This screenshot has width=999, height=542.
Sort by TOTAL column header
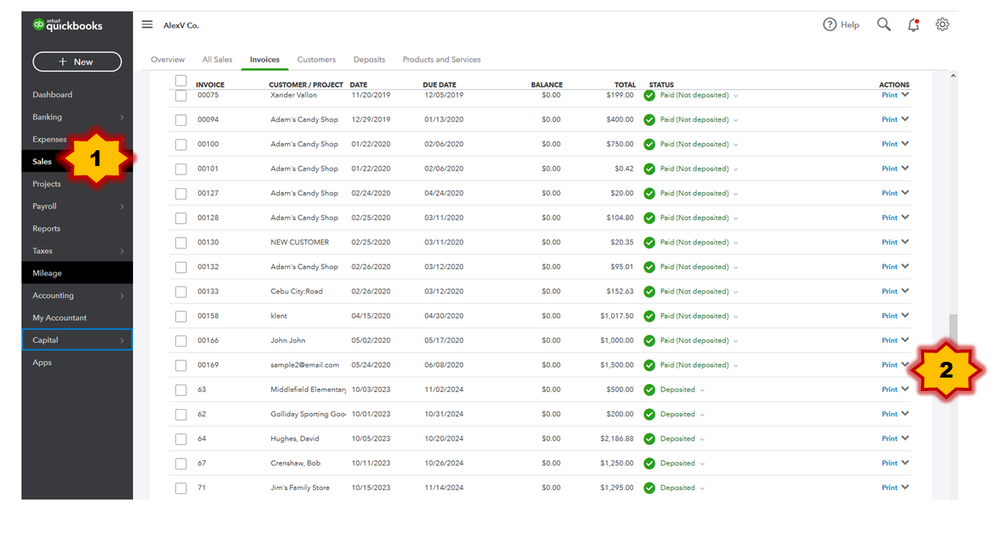coord(625,84)
